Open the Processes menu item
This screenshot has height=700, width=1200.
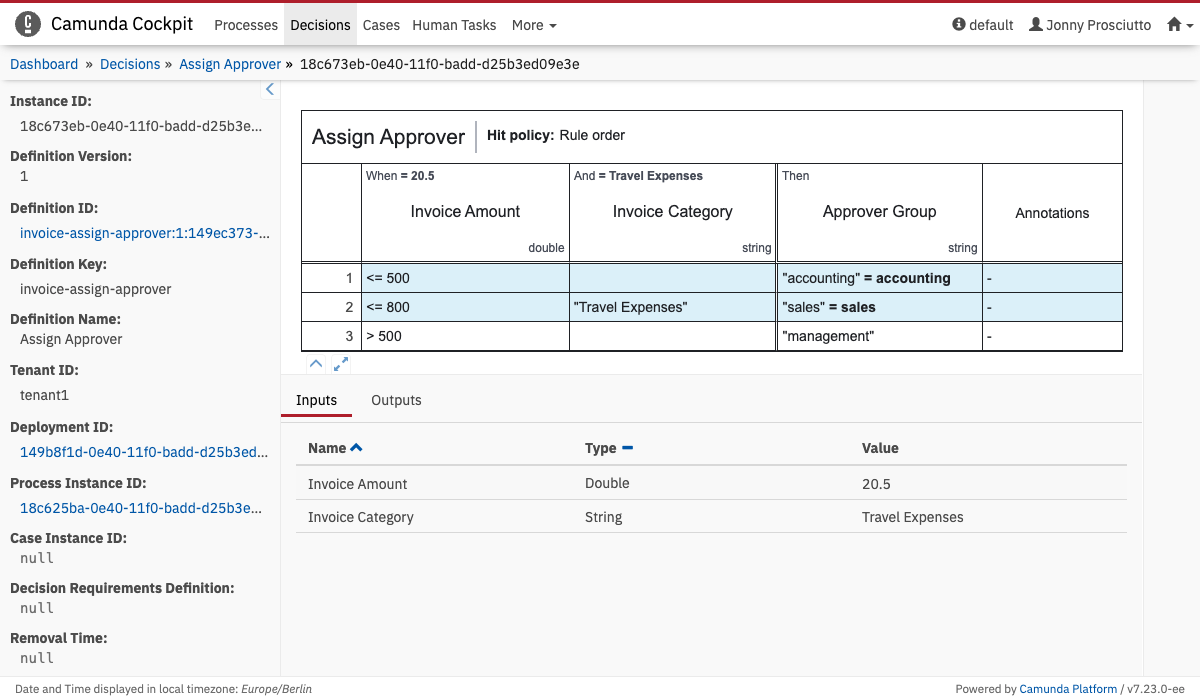pyautogui.click(x=246, y=25)
